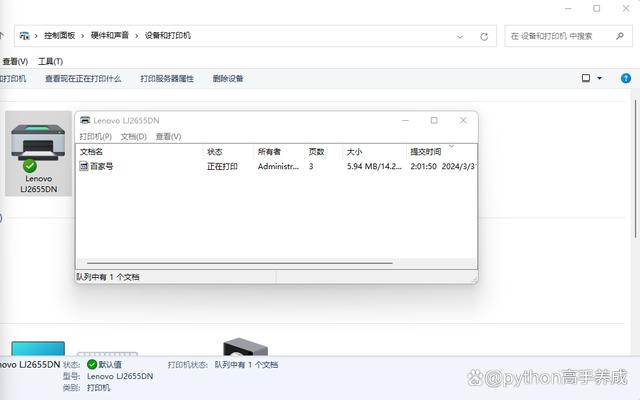Click 默认值 status in details pane

coord(110,364)
